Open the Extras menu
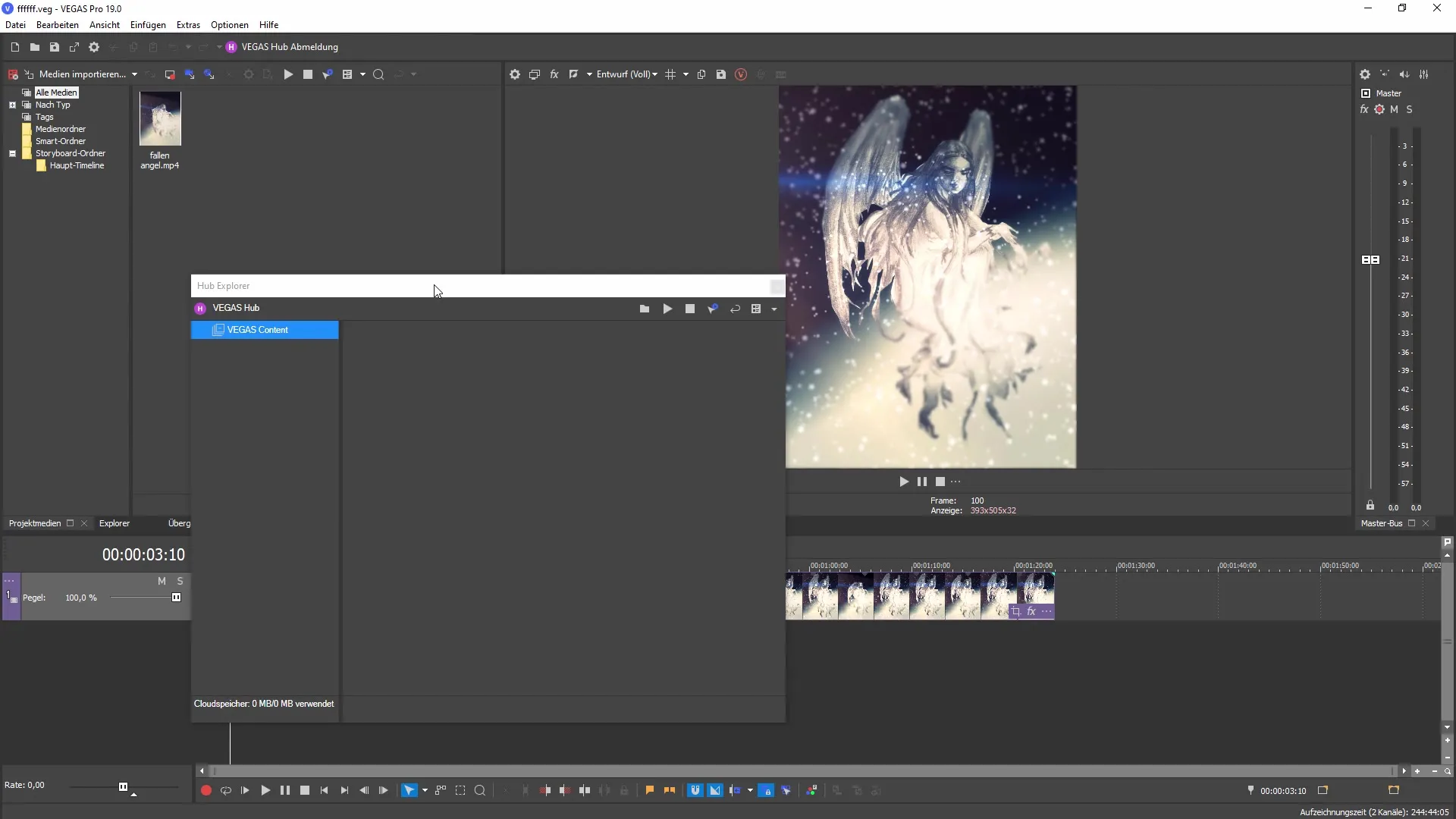Screen dimensions: 1456x819 pos(188,25)
